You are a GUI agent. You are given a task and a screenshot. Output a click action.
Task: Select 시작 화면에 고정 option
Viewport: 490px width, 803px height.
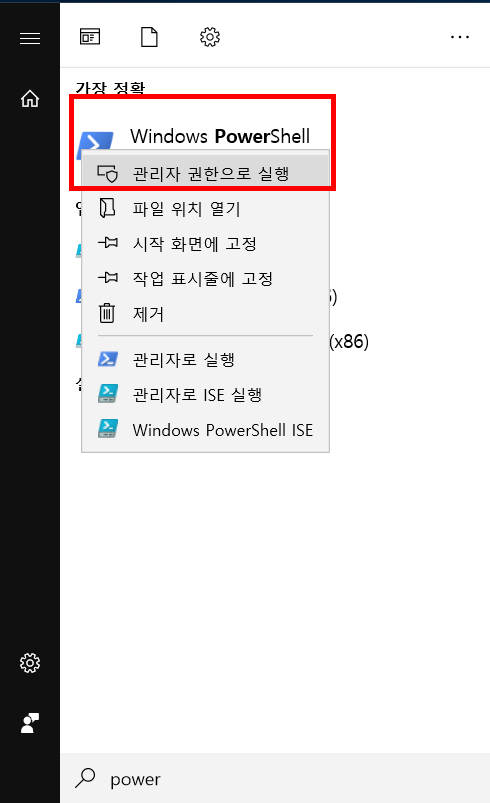click(x=205, y=243)
